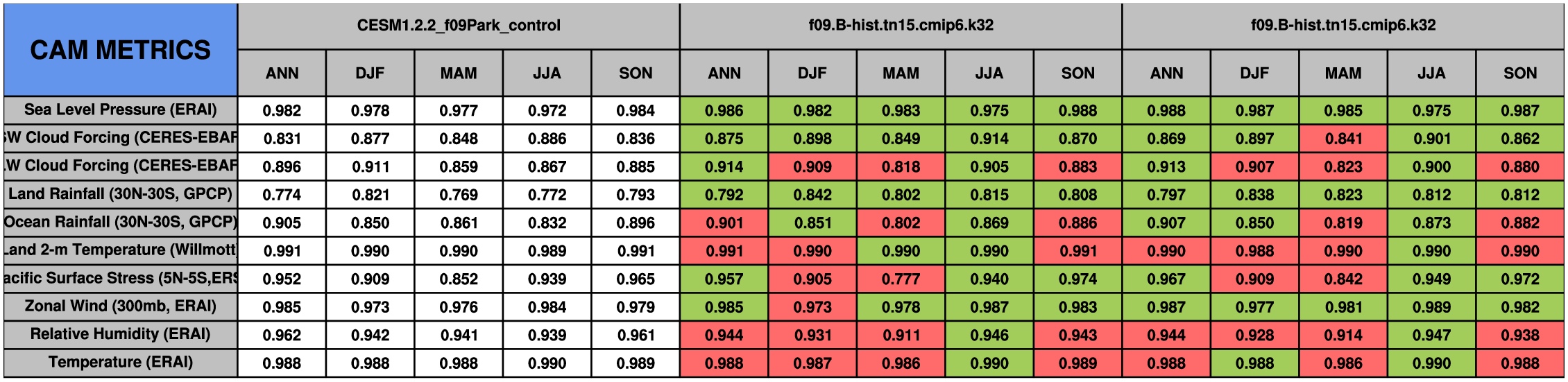Click the white cell showing 0.774

[282, 195]
